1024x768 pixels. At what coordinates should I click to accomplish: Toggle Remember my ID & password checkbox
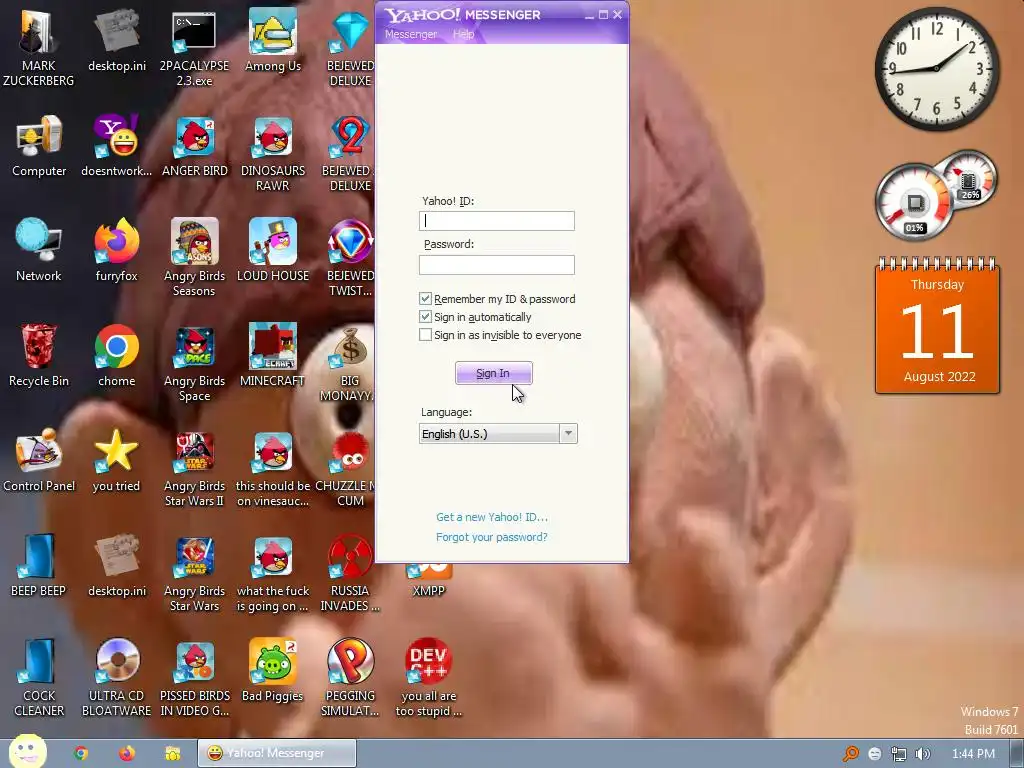pyautogui.click(x=425, y=298)
